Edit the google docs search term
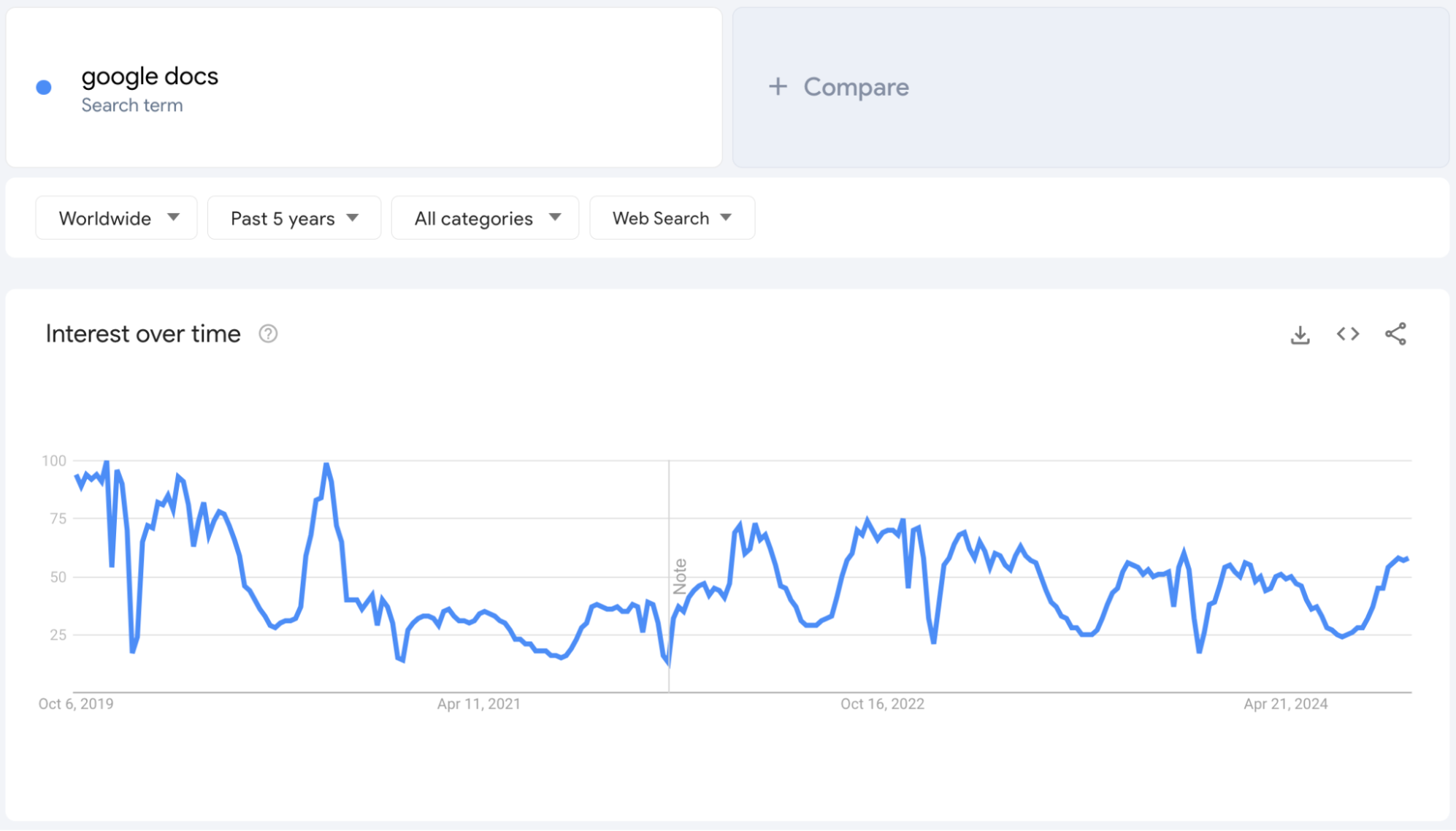This screenshot has width=1456, height=831. [150, 76]
